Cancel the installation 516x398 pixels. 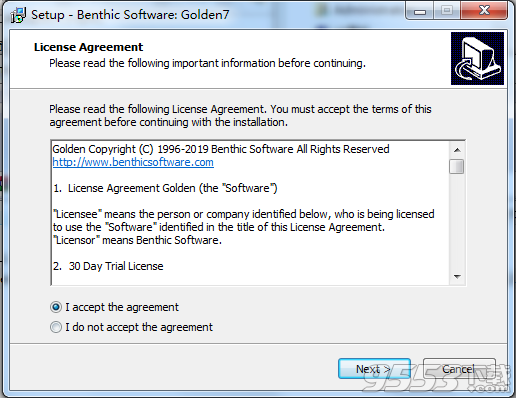[459, 369]
